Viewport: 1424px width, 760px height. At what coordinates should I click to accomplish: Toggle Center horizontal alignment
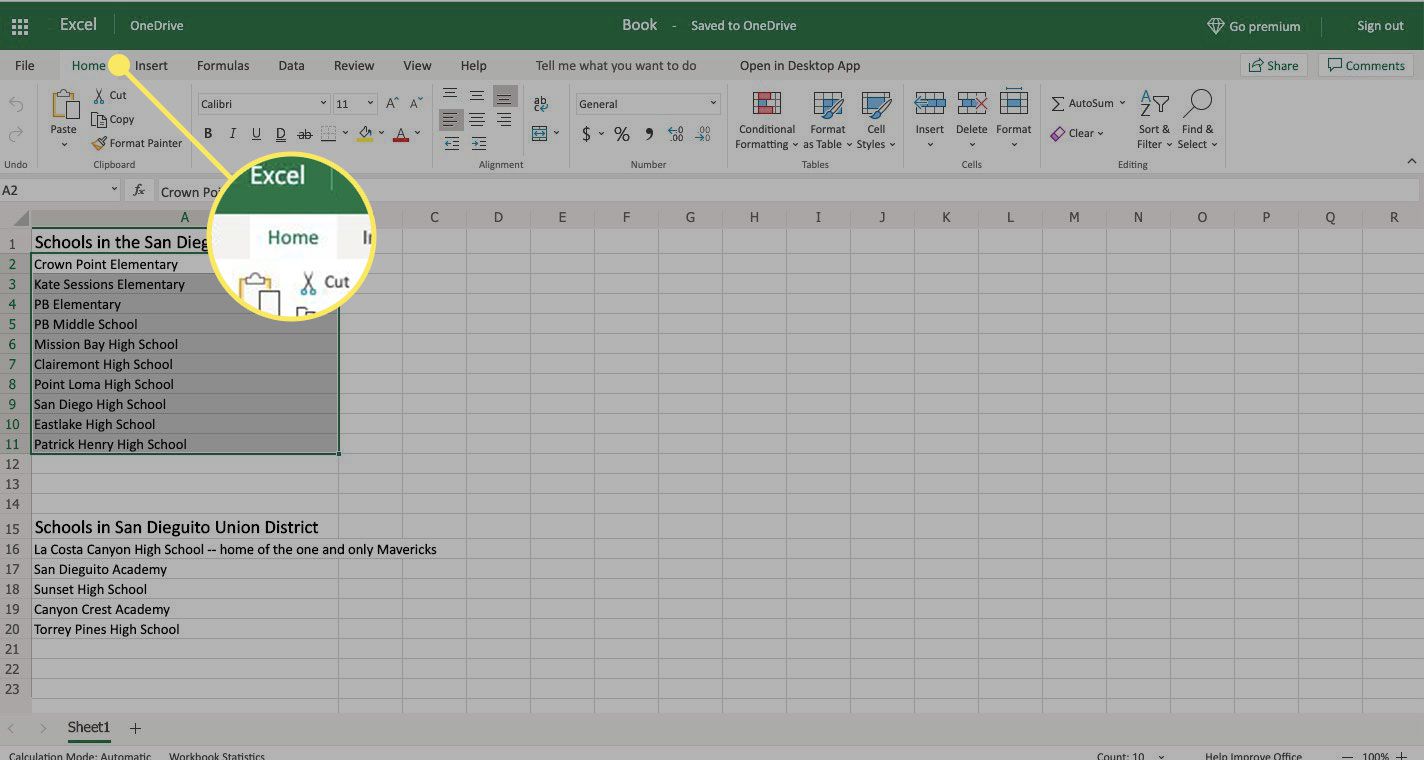(478, 119)
